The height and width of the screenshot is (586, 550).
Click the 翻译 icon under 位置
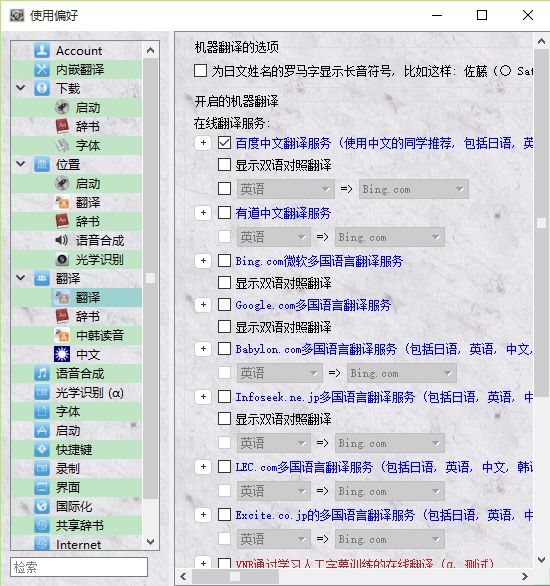(62, 203)
